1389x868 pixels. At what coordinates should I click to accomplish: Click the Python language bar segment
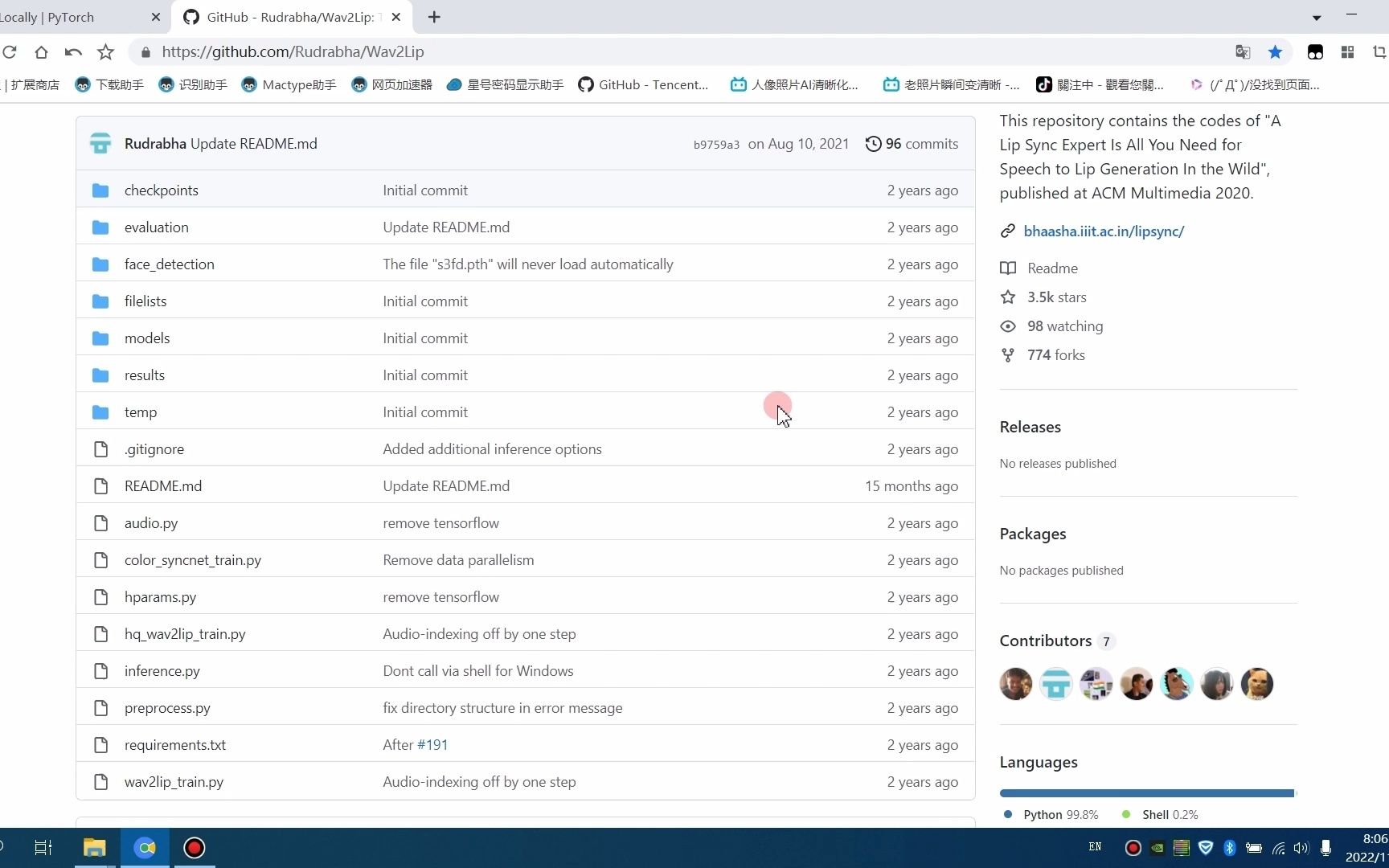[x=1147, y=793]
